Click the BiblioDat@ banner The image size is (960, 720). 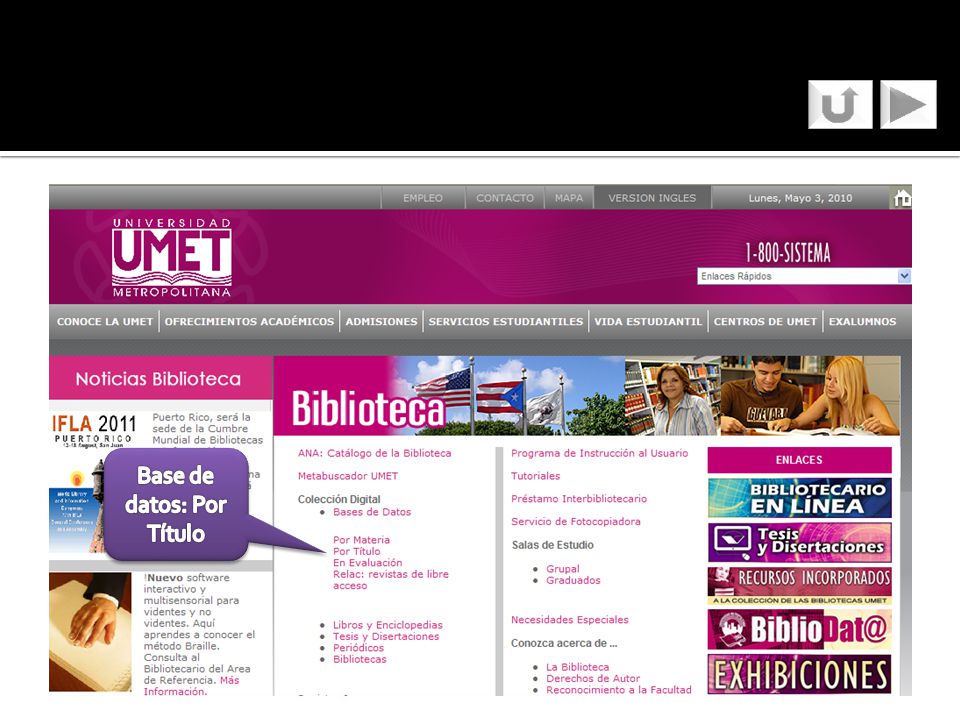[x=800, y=630]
